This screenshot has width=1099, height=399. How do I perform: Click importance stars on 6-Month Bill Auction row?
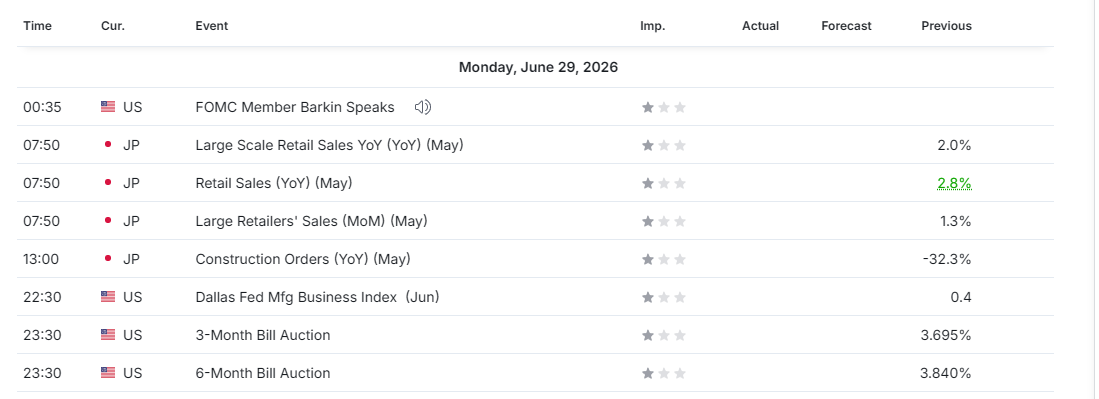tap(664, 372)
